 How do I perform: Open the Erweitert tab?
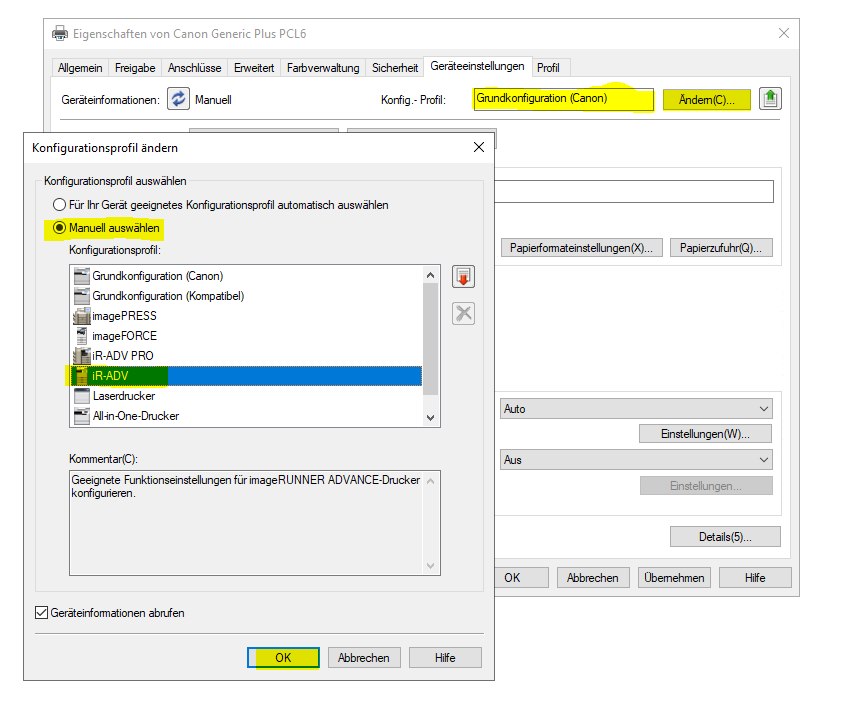click(254, 68)
